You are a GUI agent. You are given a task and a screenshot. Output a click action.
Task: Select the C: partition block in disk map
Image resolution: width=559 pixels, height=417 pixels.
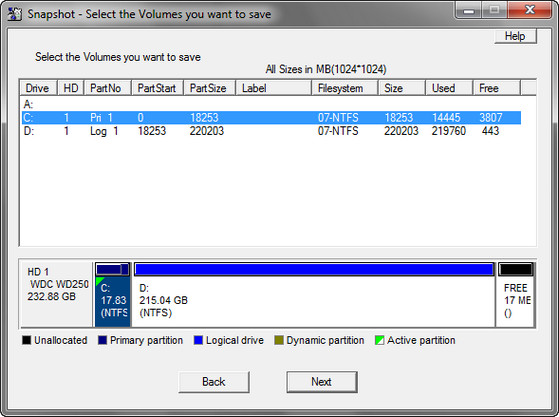click(x=113, y=294)
